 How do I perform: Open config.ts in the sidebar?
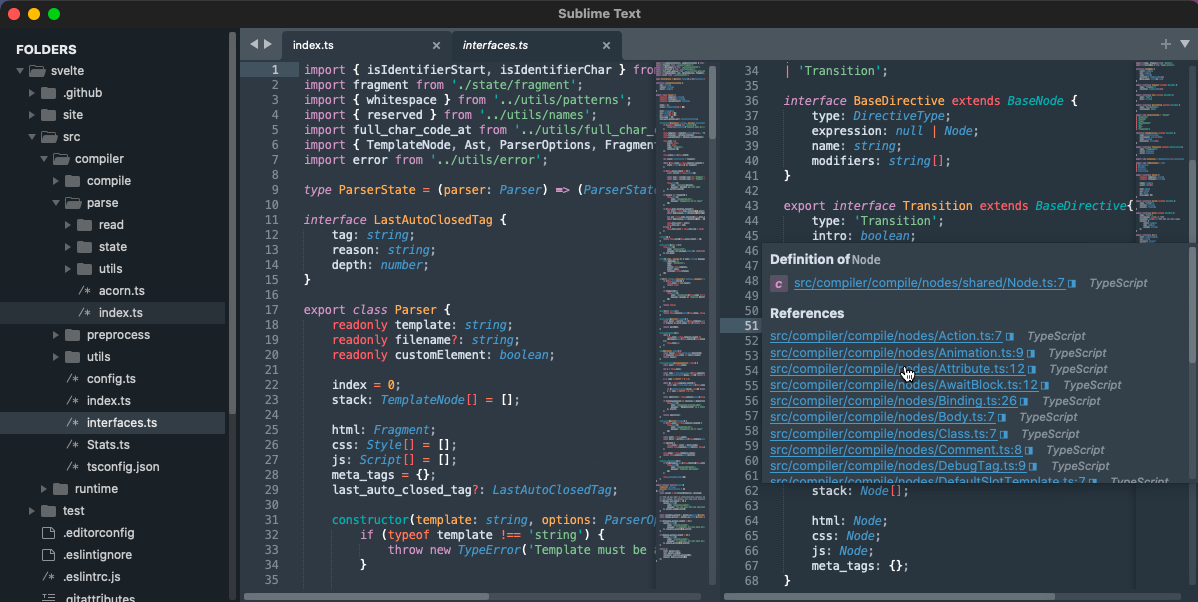[x=111, y=379]
